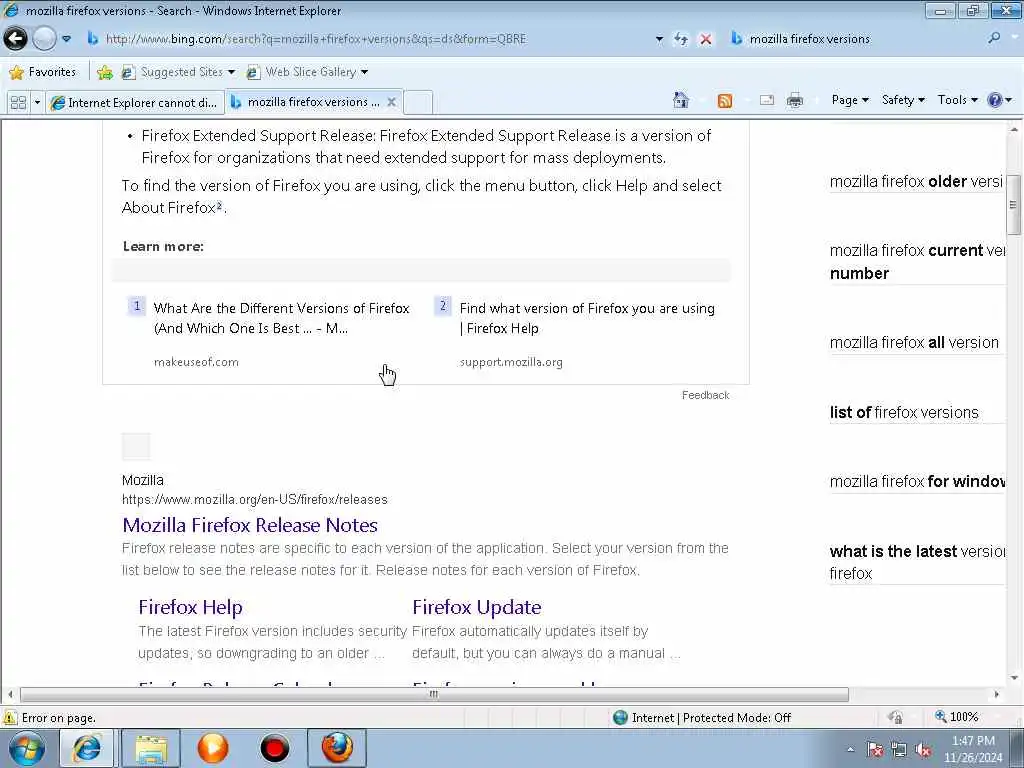The height and width of the screenshot is (768, 1024).
Task: Click the Home page icon
Action: coord(680,100)
